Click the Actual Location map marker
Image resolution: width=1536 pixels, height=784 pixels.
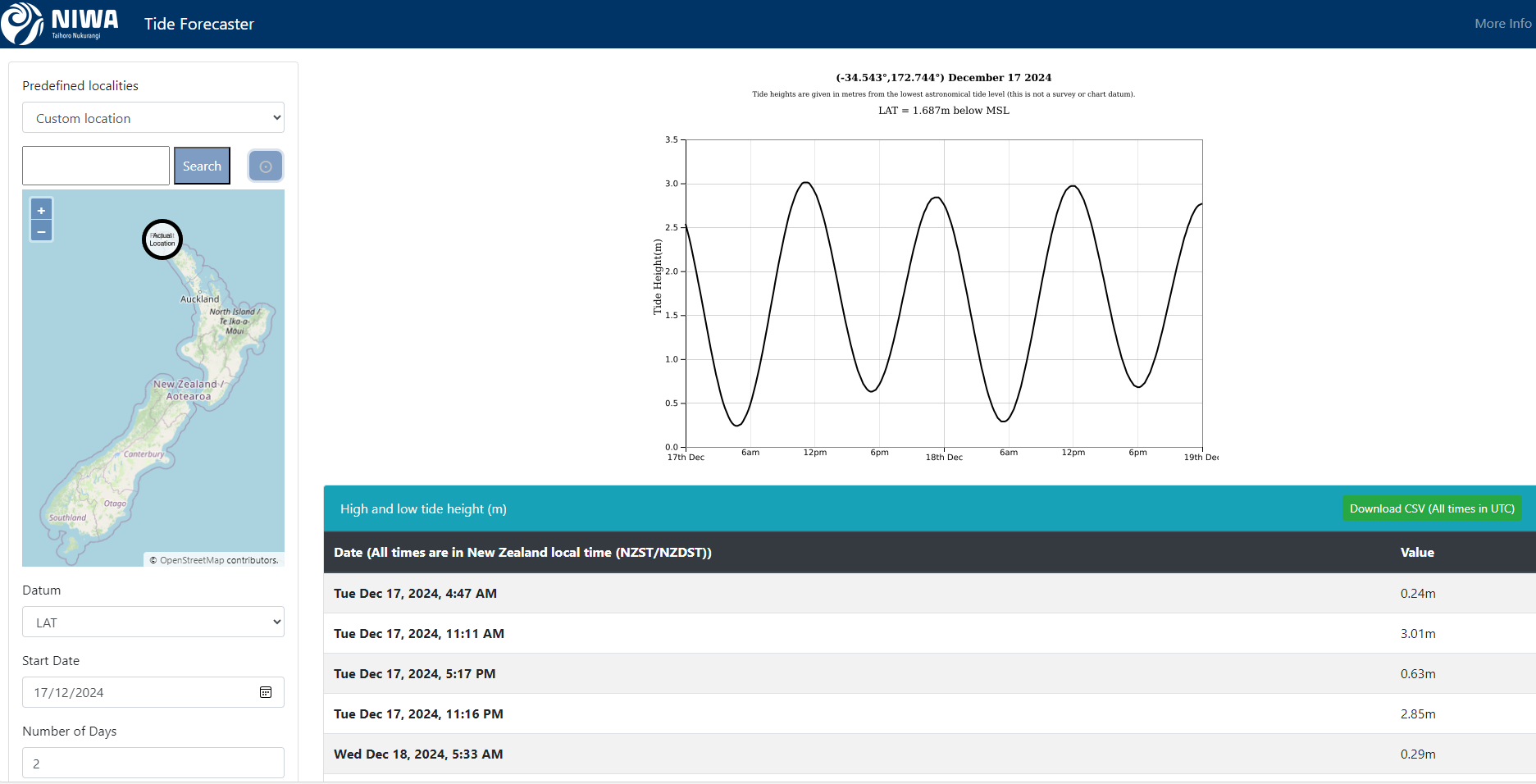162,239
